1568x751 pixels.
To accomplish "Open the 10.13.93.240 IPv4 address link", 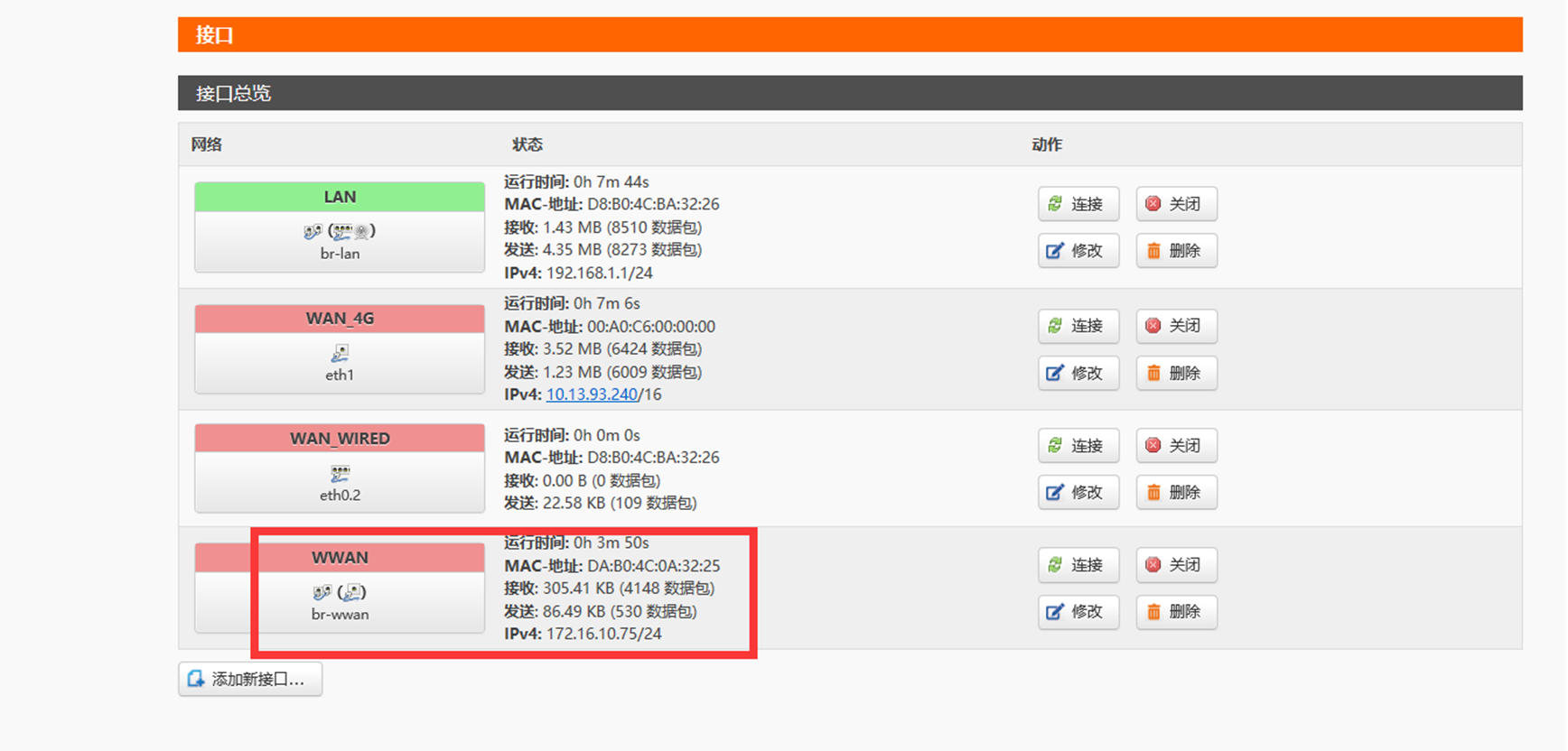I will (591, 394).
